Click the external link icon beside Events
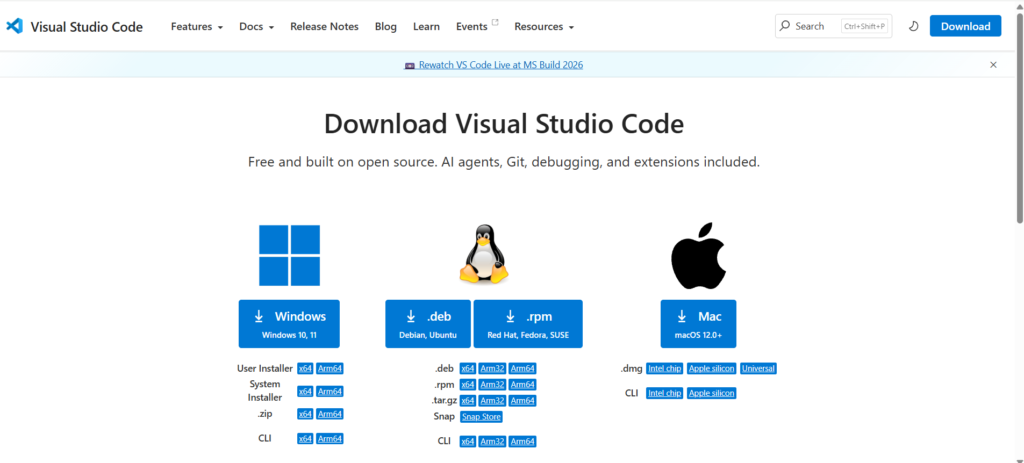The image size is (1024, 463). tap(495, 22)
